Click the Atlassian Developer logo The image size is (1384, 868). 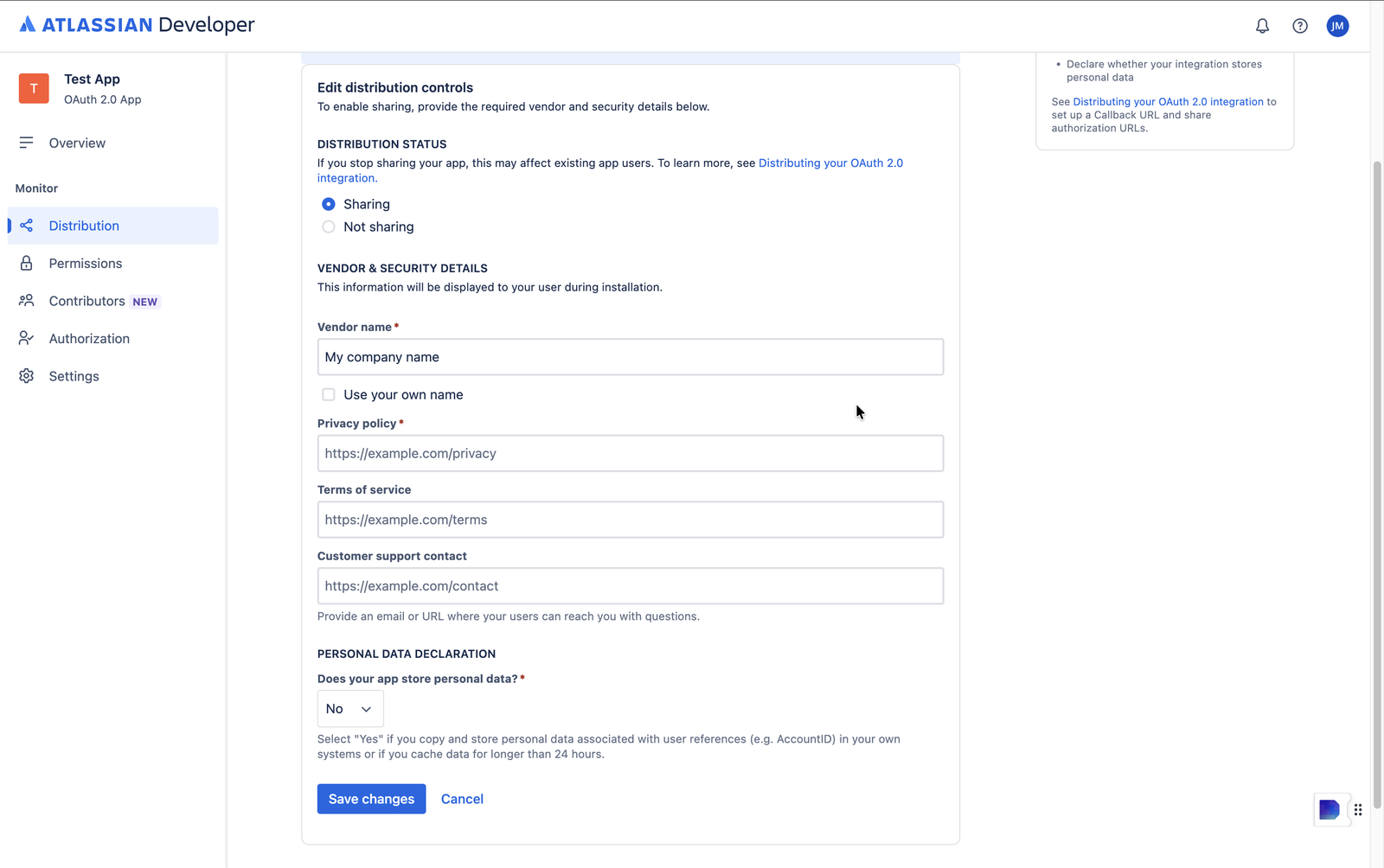(137, 25)
